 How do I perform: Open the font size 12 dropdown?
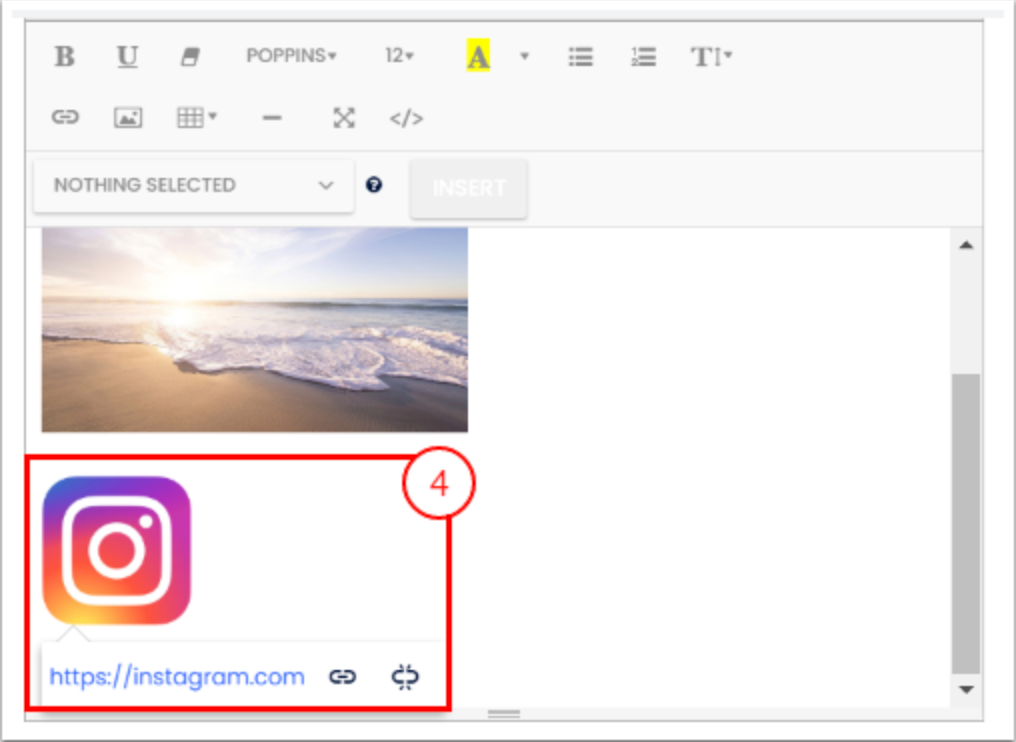click(x=399, y=56)
